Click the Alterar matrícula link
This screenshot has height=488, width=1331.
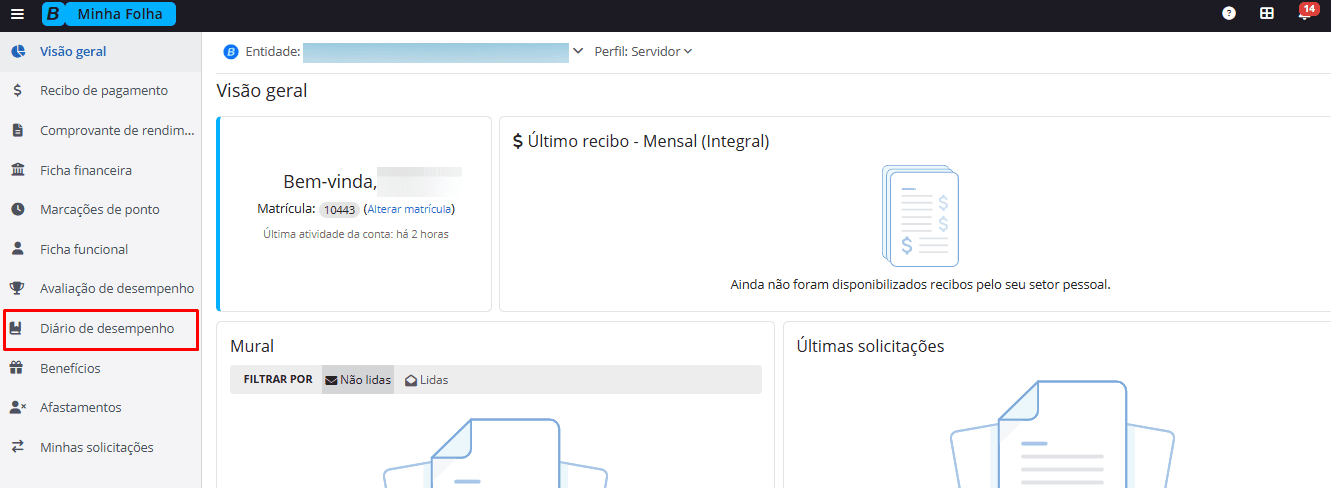coord(410,209)
